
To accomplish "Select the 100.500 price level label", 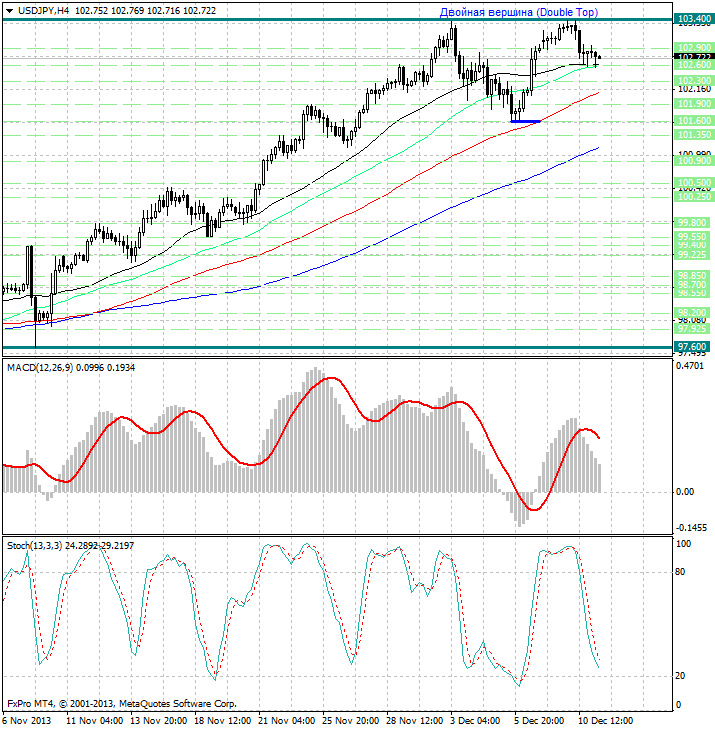I will (x=693, y=183).
